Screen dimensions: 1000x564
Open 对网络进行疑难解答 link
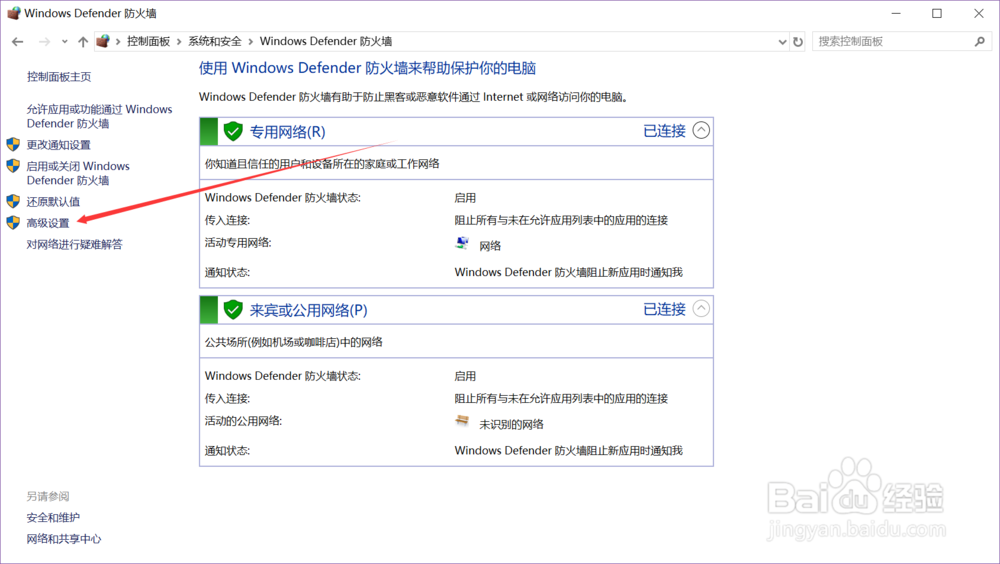[x=75, y=244]
